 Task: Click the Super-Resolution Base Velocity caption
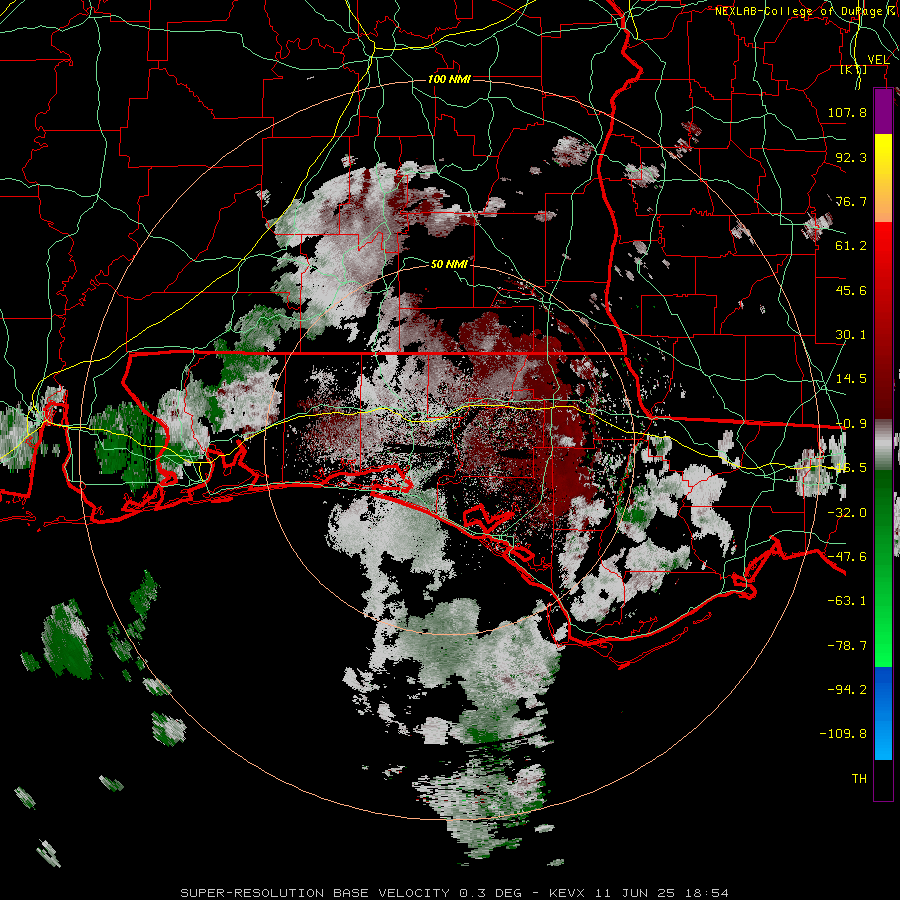coord(455,893)
